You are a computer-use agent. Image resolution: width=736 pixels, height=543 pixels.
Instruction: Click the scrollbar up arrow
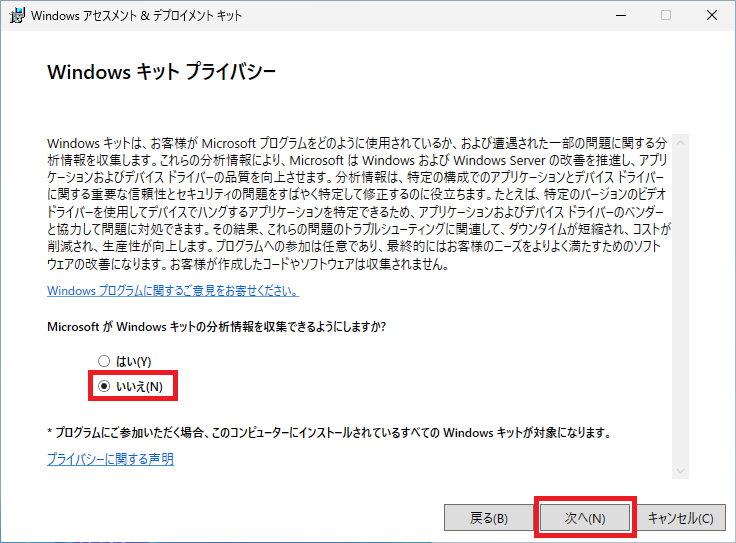[680, 142]
